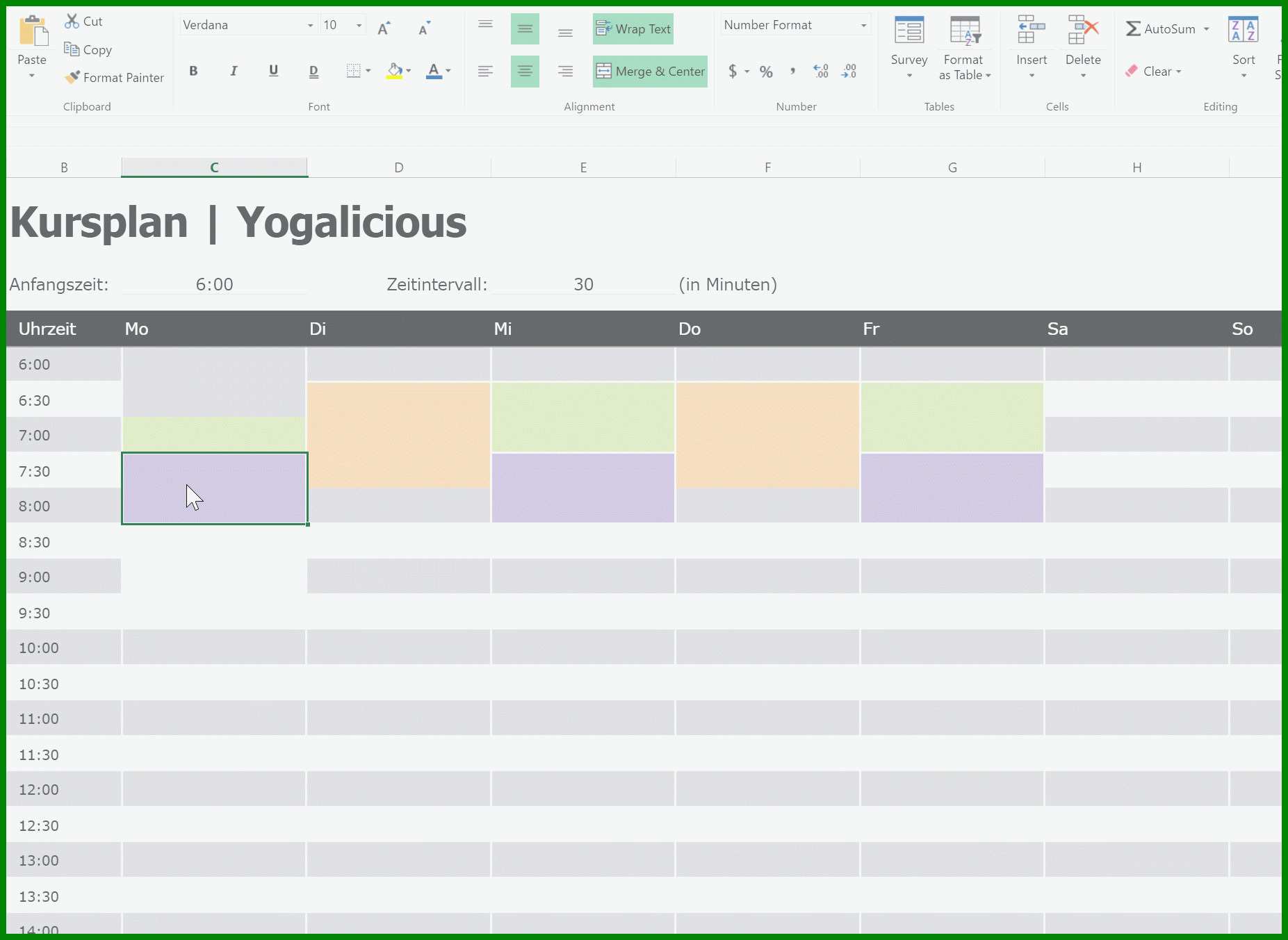Insert cells button
This screenshot has width=1288, height=940.
click(x=1032, y=47)
